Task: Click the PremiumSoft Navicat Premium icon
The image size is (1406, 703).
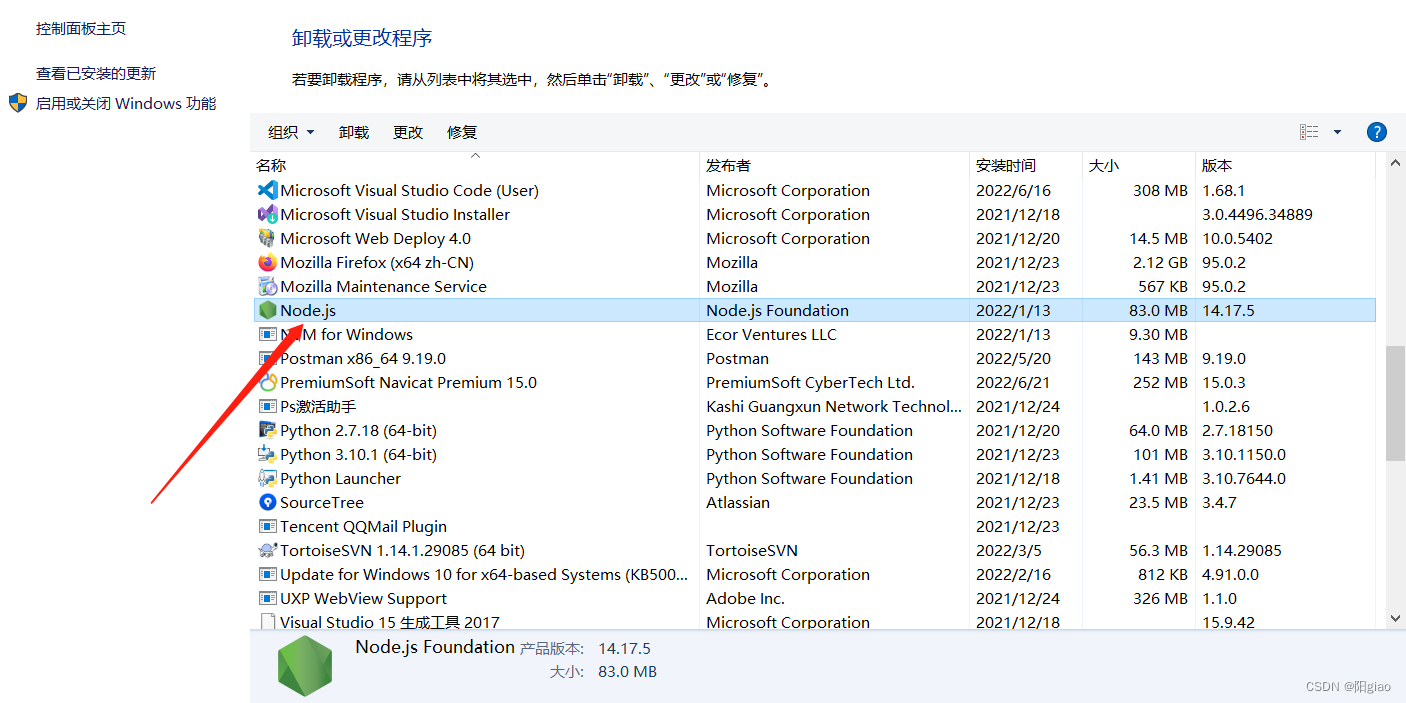Action: click(267, 382)
